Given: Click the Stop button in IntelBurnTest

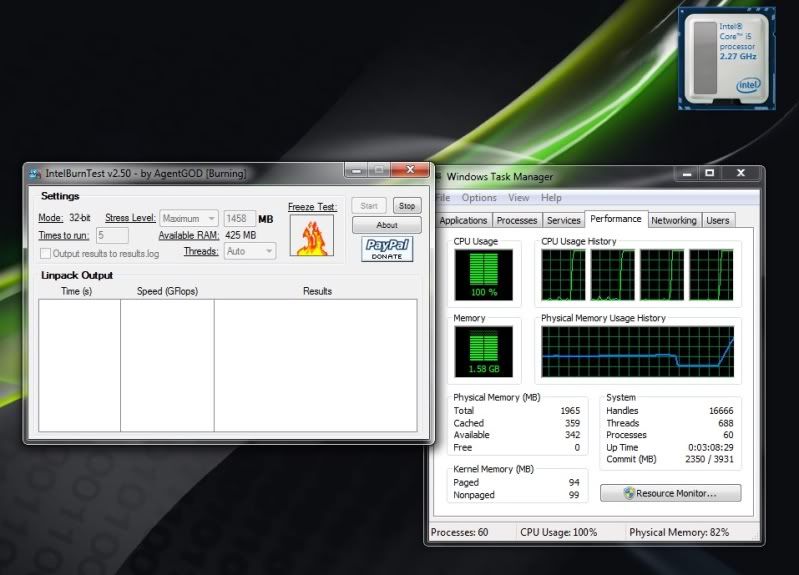Looking at the screenshot, I should pos(407,206).
